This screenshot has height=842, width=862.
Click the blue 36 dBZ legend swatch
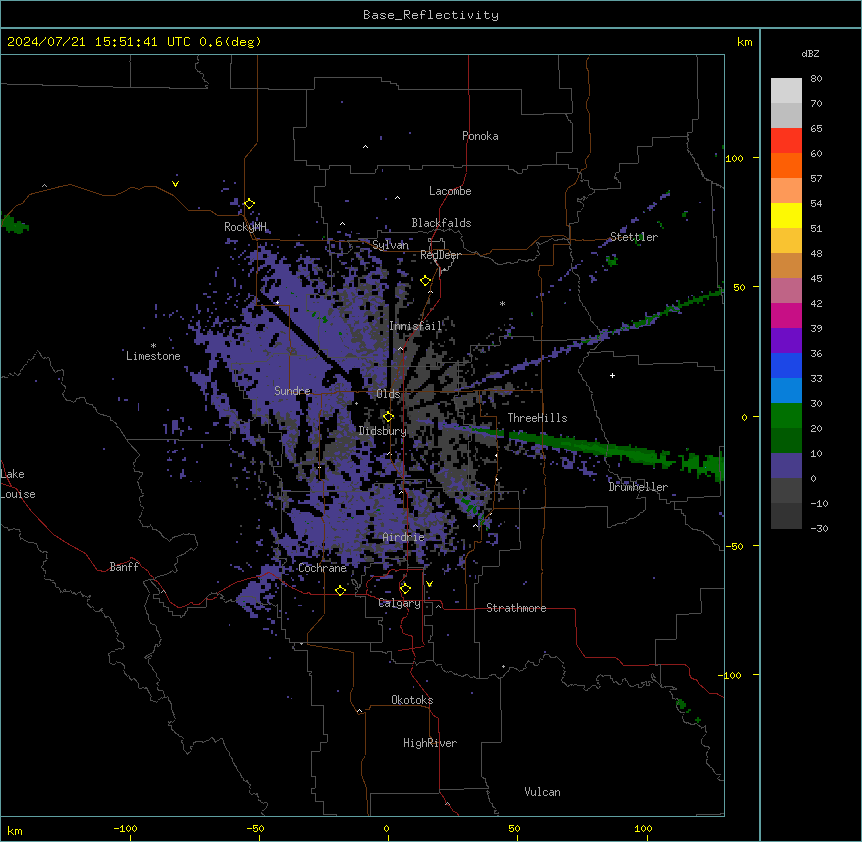tap(786, 365)
